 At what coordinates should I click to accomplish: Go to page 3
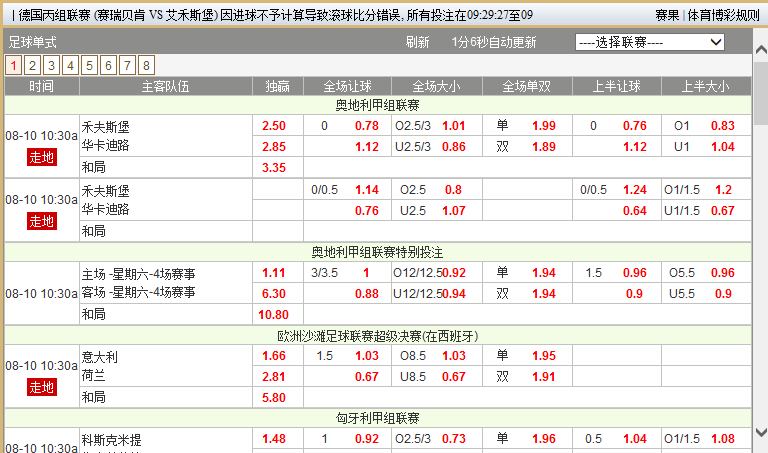[51, 65]
